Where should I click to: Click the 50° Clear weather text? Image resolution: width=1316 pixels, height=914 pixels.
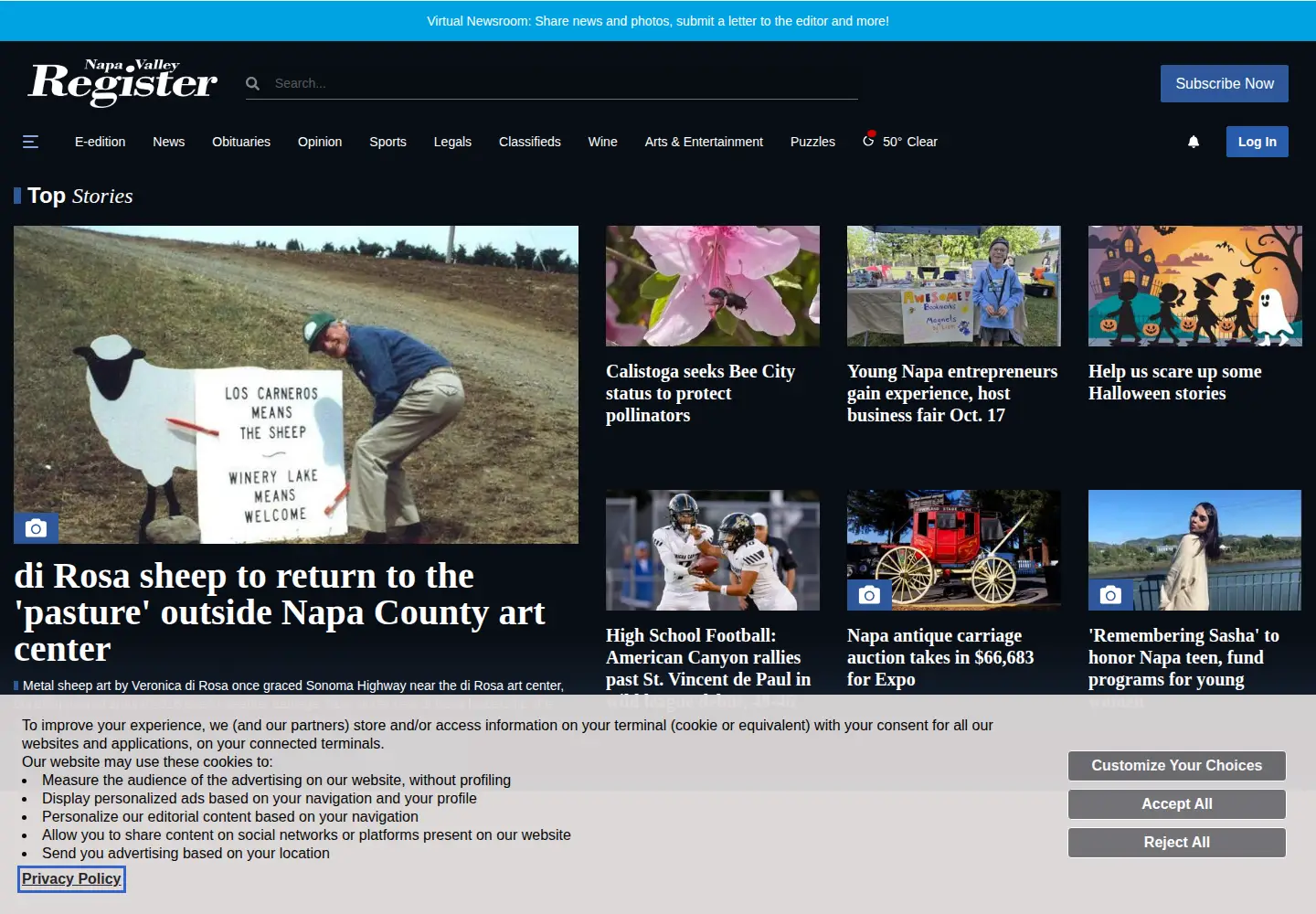(910, 142)
